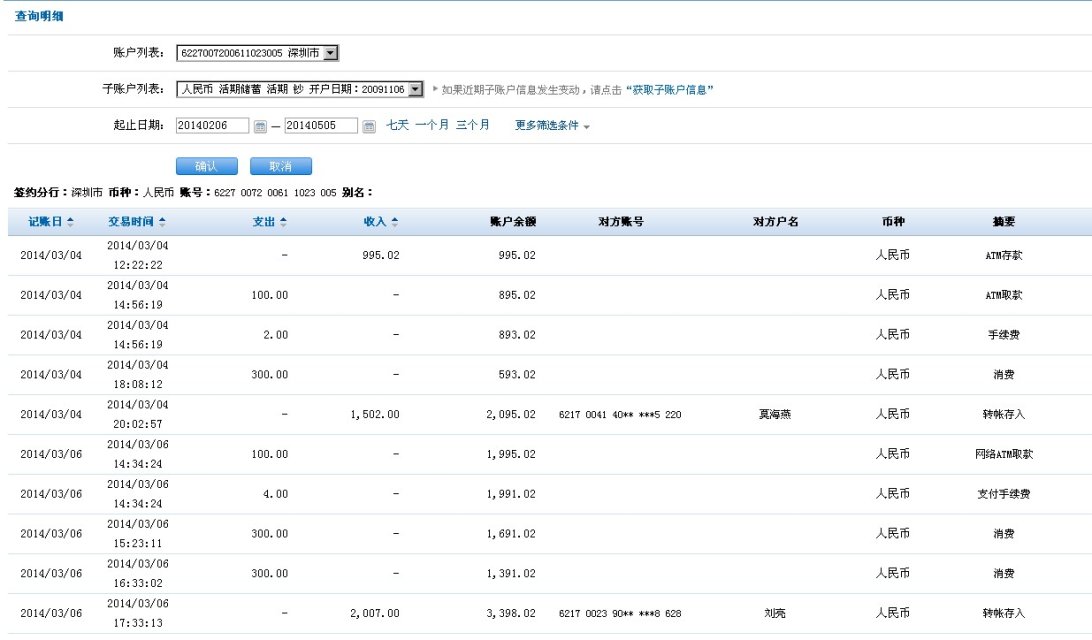The image size is (1092, 640).
Task: Select the 一个月 date range shortcut
Action: click(432, 125)
